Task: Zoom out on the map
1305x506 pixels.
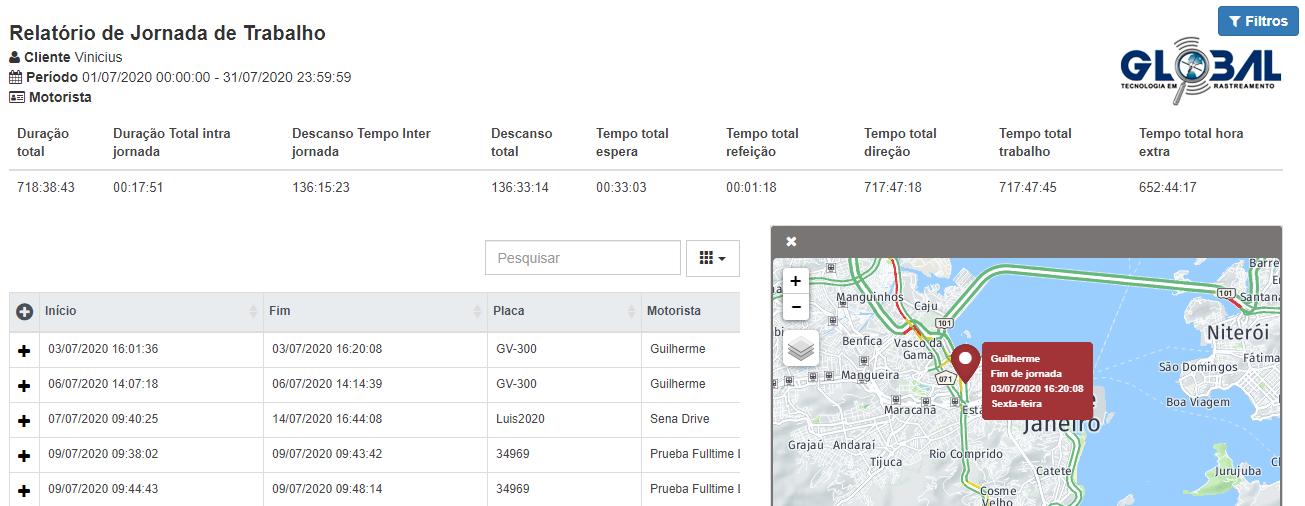Action: 796,307
